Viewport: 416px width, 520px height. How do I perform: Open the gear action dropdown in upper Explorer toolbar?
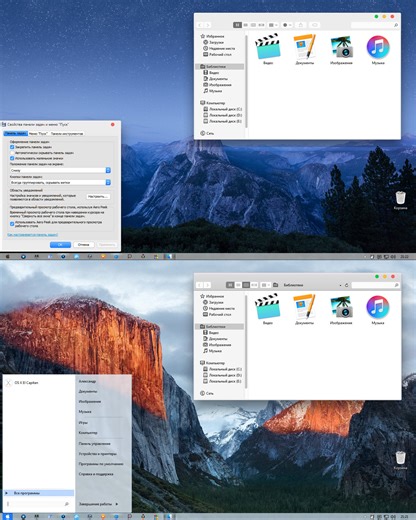pos(287,25)
